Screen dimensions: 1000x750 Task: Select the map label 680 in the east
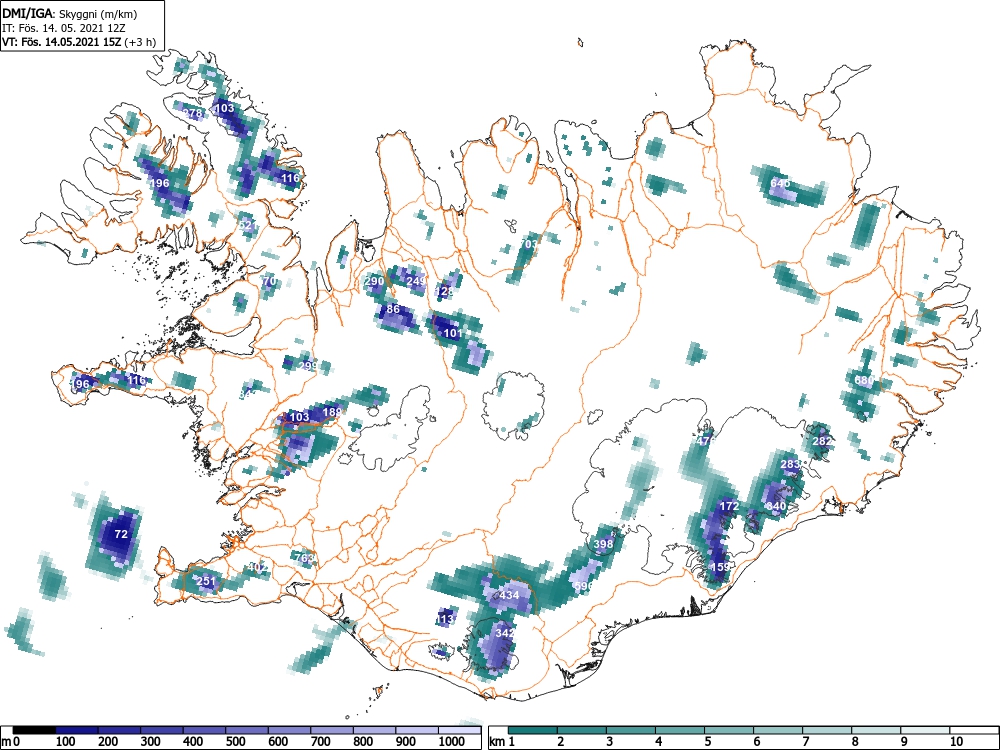pyautogui.click(x=864, y=380)
